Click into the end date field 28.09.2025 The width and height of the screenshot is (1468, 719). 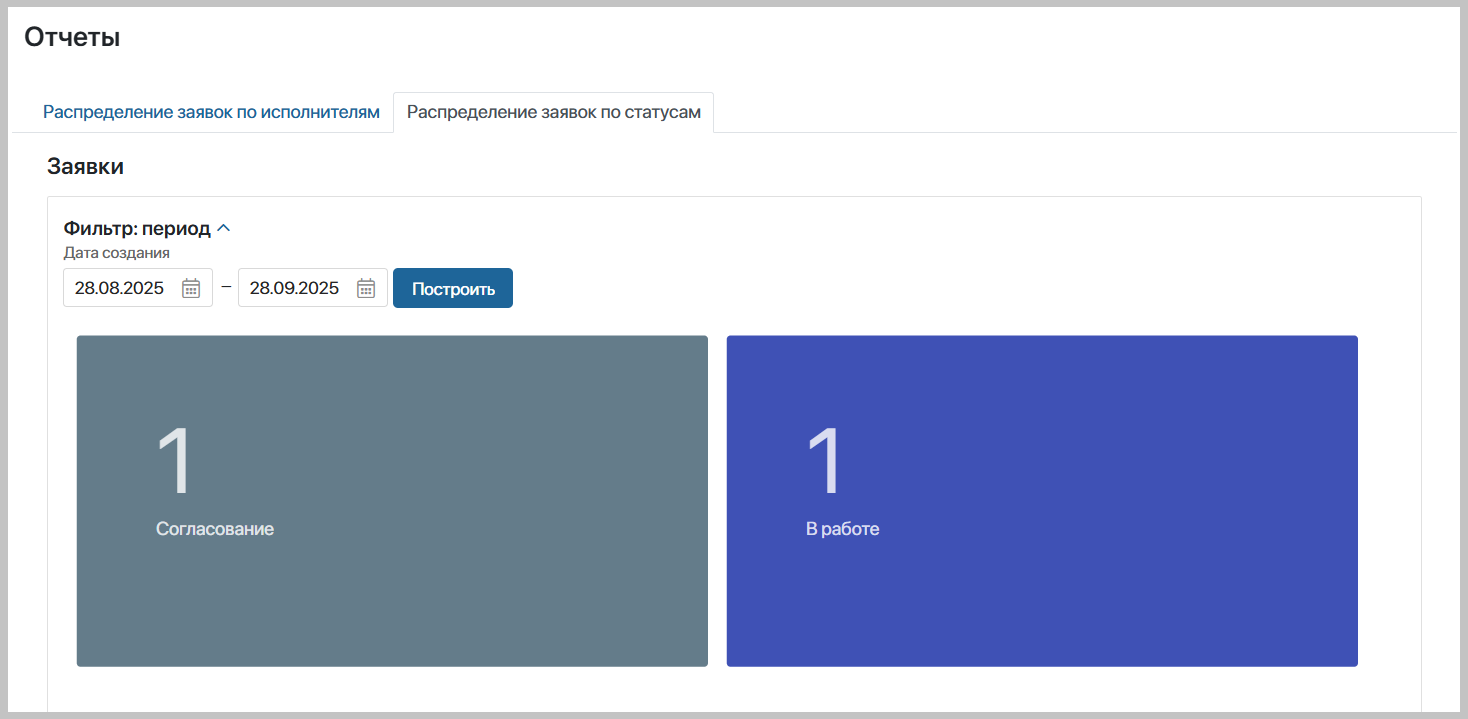(295, 288)
